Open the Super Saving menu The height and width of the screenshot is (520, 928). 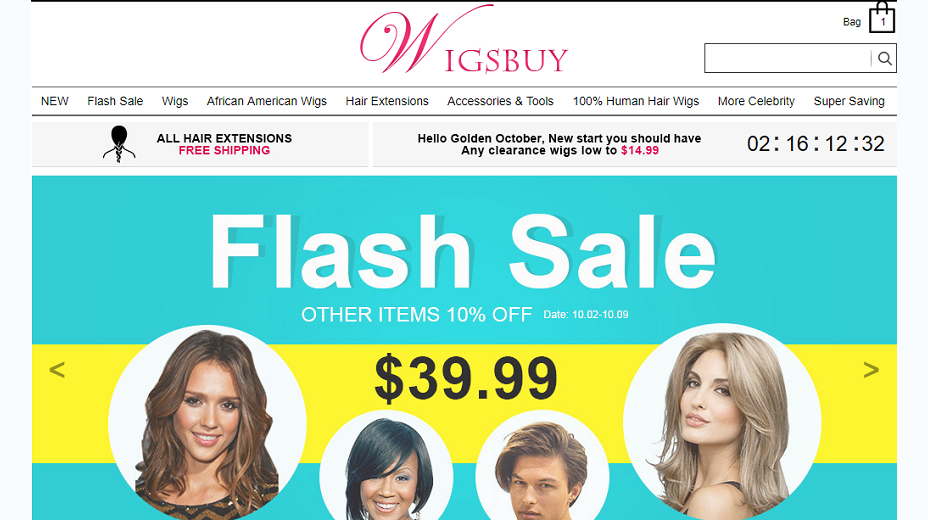pyautogui.click(x=849, y=101)
